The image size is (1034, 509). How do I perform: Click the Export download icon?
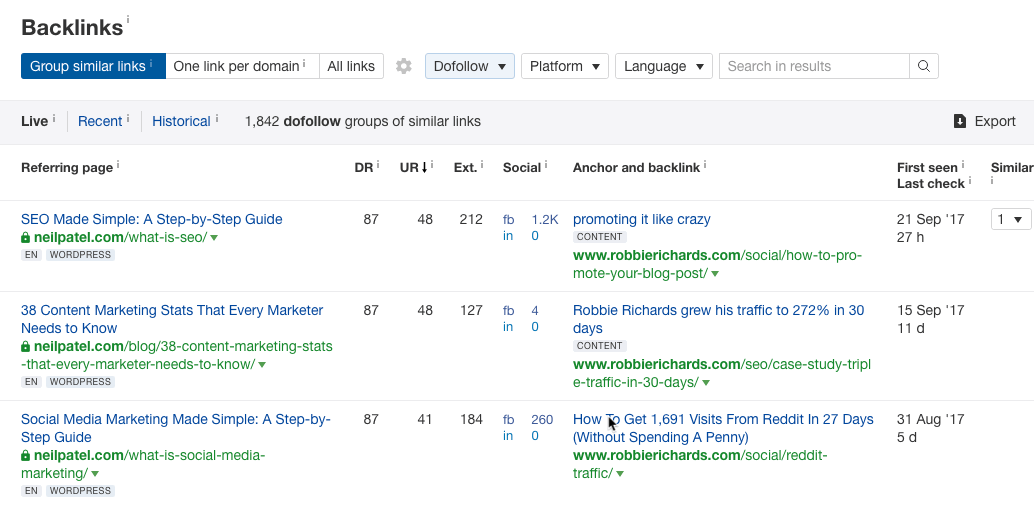pos(960,121)
